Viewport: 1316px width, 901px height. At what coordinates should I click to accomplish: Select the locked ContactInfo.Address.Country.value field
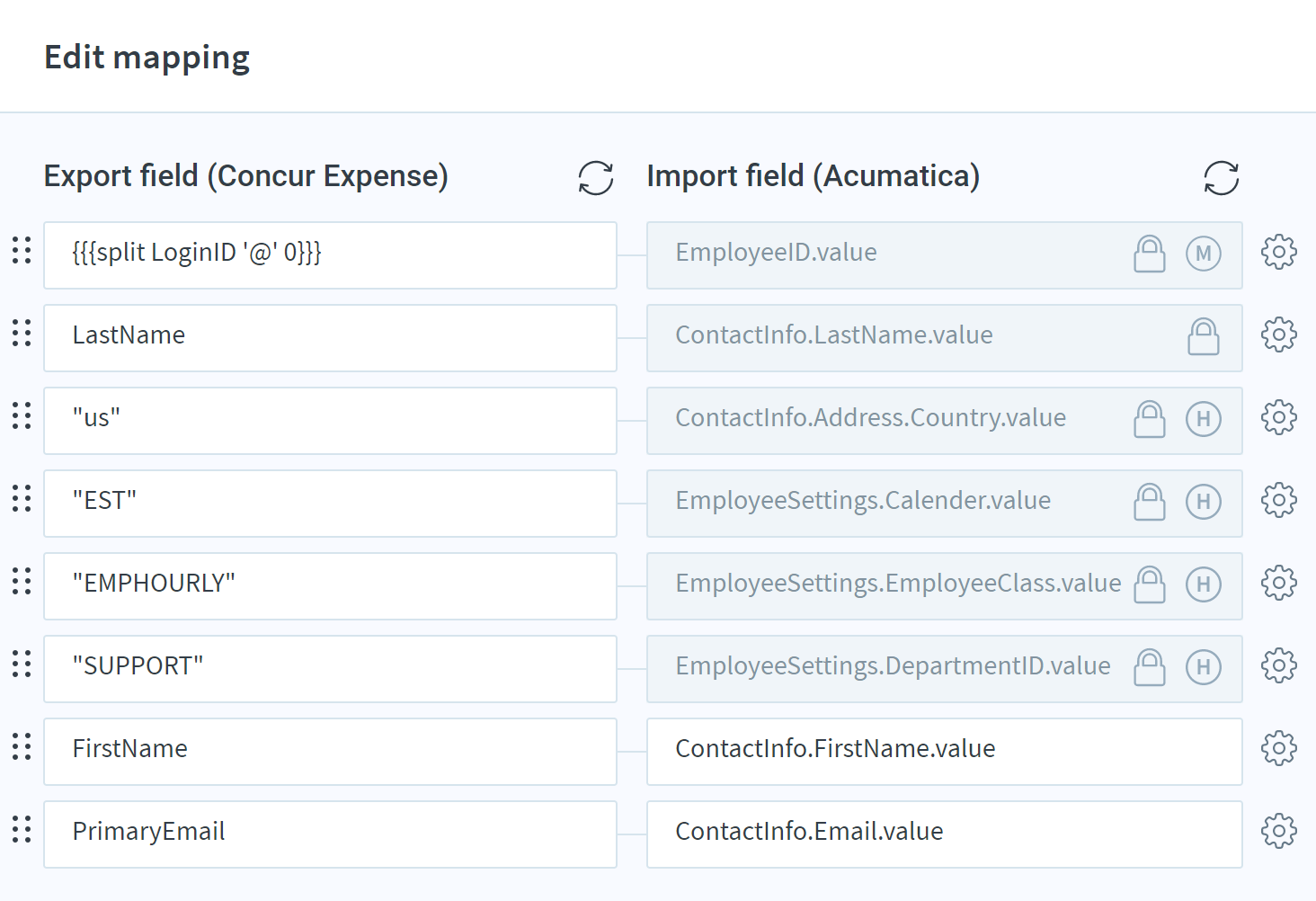945,421
